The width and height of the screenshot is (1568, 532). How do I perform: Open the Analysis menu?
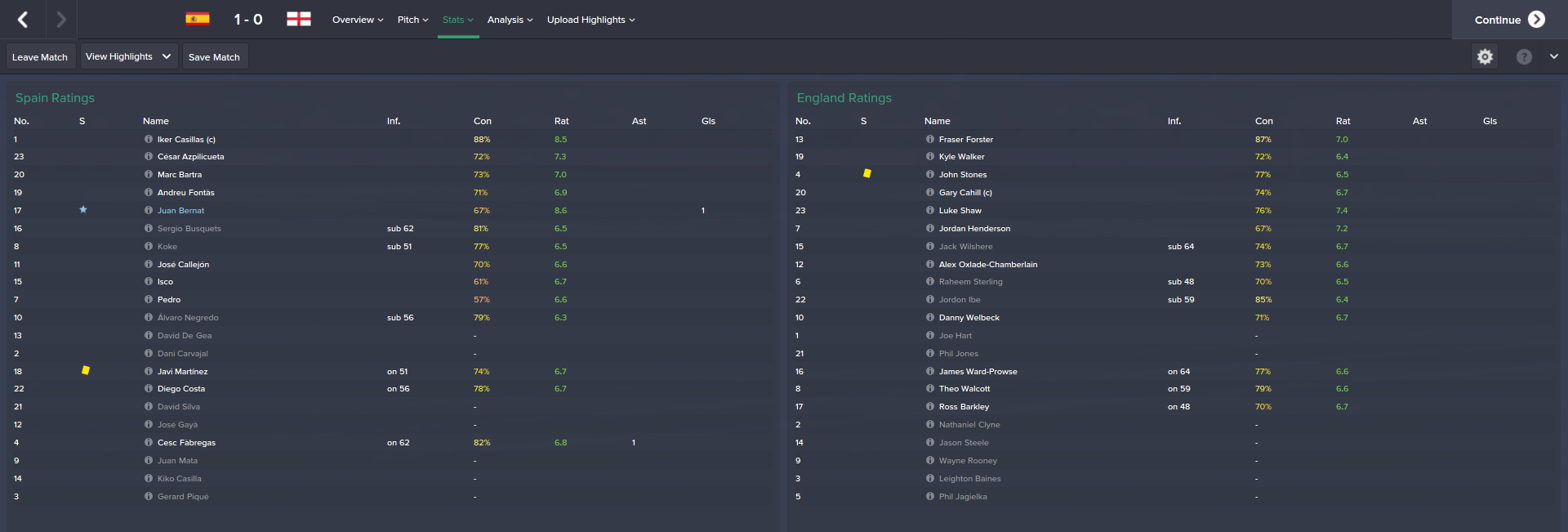pyautogui.click(x=510, y=20)
